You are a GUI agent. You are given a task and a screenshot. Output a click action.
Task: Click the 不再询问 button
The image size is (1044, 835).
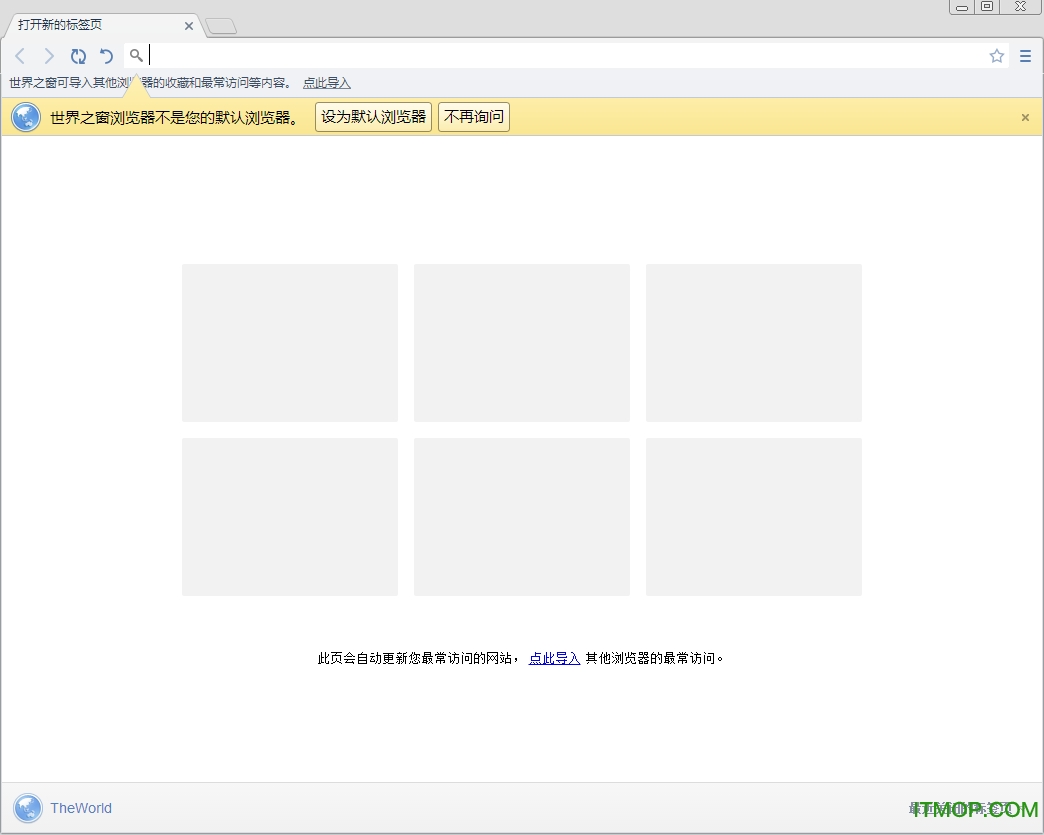[474, 117]
